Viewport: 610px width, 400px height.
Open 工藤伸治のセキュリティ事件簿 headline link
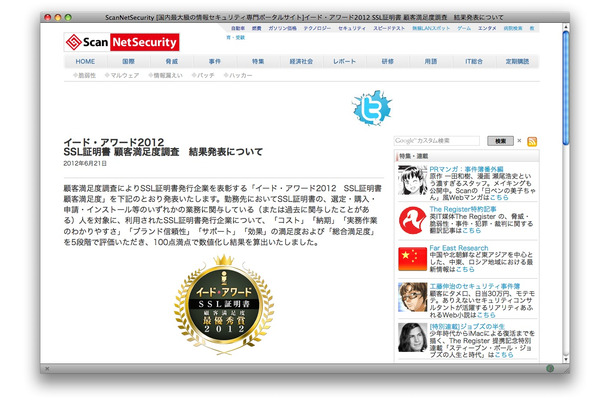[x=475, y=286]
